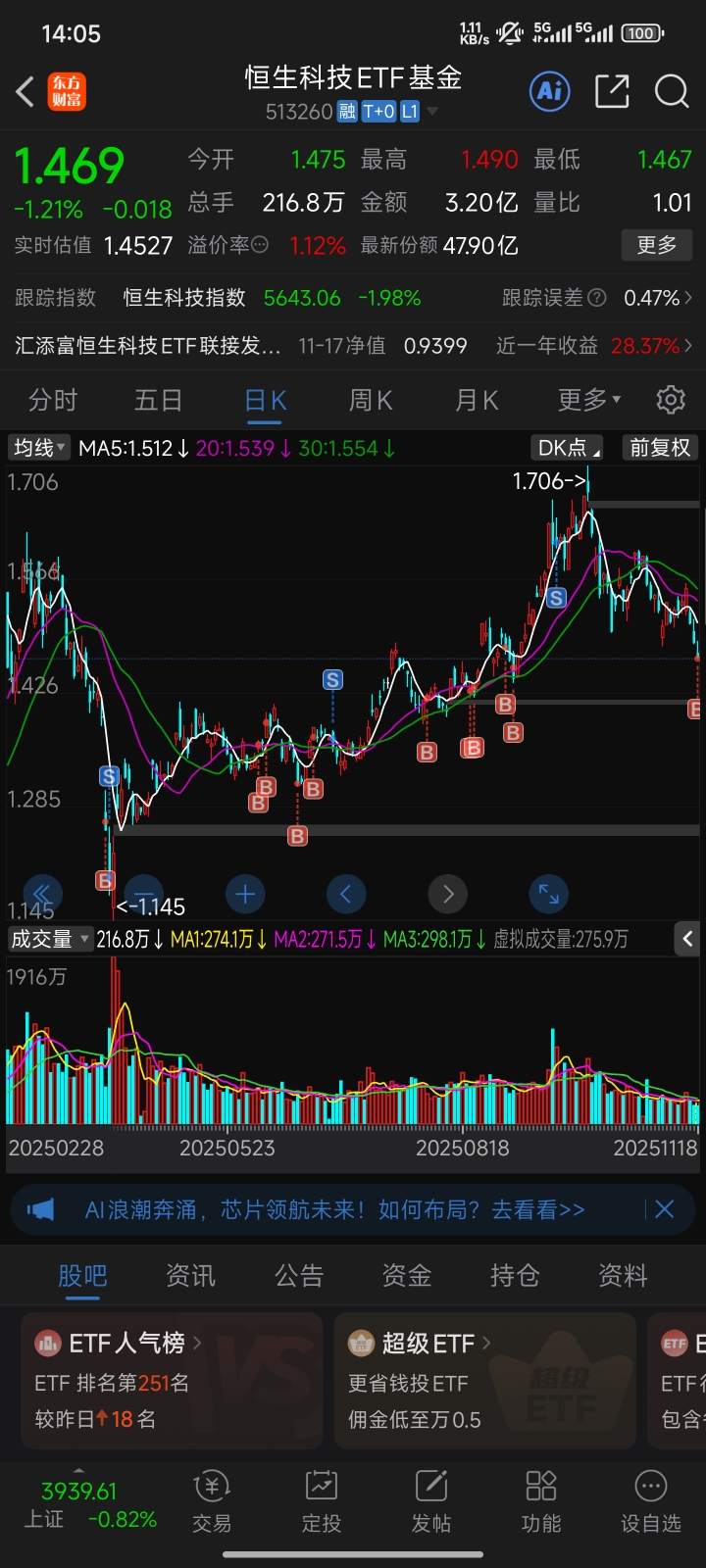Zoom in chart with plus button
Screen dimensions: 706x1568
click(x=245, y=894)
